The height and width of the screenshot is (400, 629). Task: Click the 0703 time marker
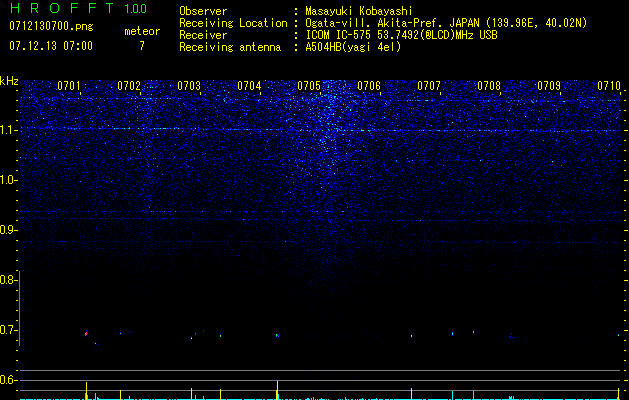(x=189, y=86)
